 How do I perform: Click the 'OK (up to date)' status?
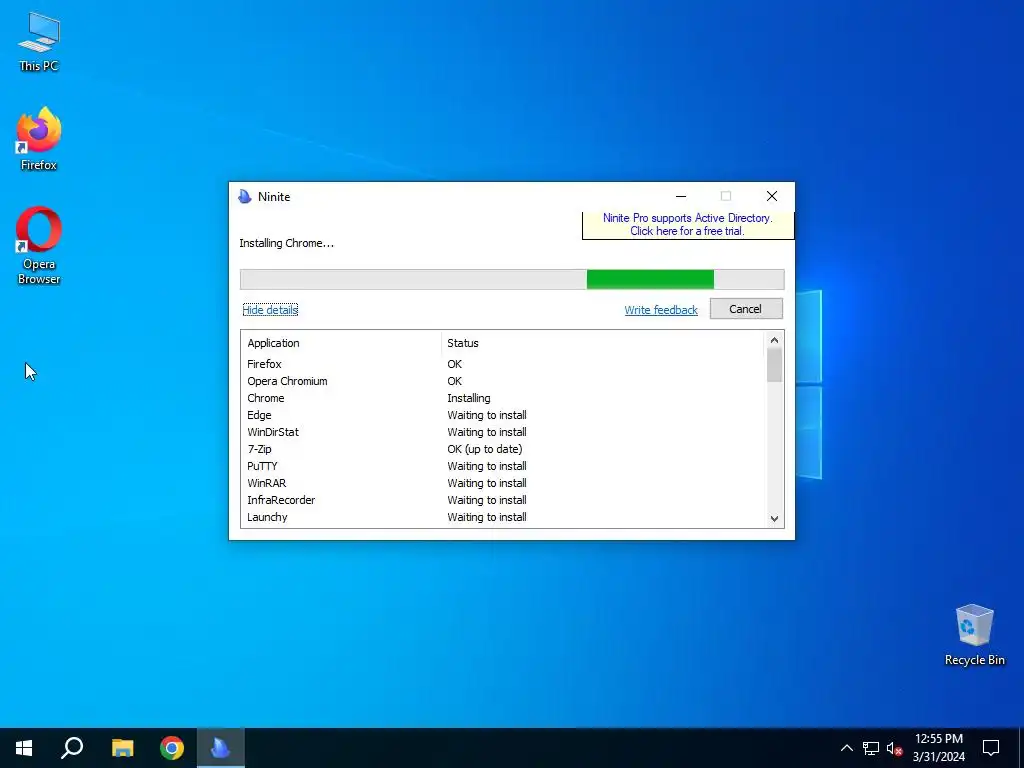pyautogui.click(x=485, y=449)
